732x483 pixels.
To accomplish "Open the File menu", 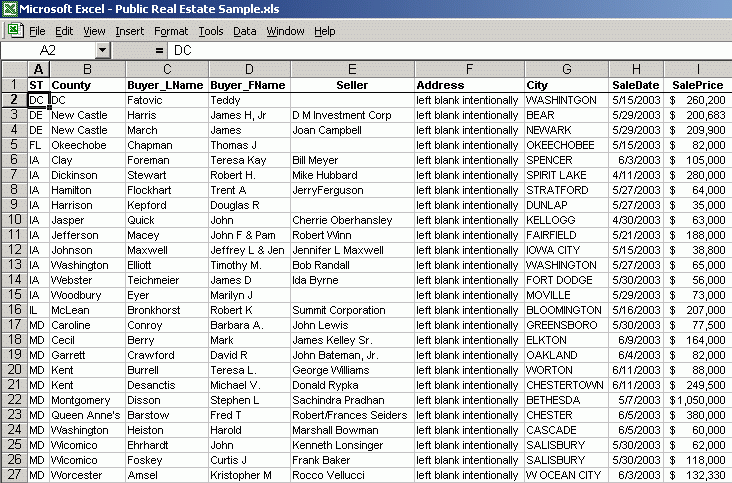I will click(x=37, y=31).
